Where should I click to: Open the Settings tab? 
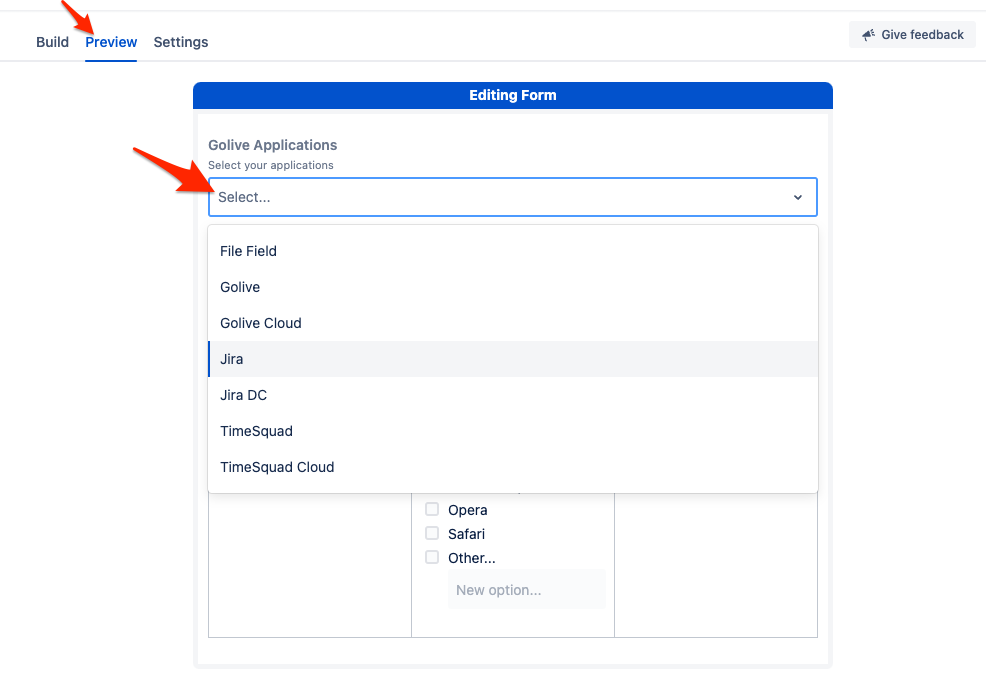[x=181, y=42]
